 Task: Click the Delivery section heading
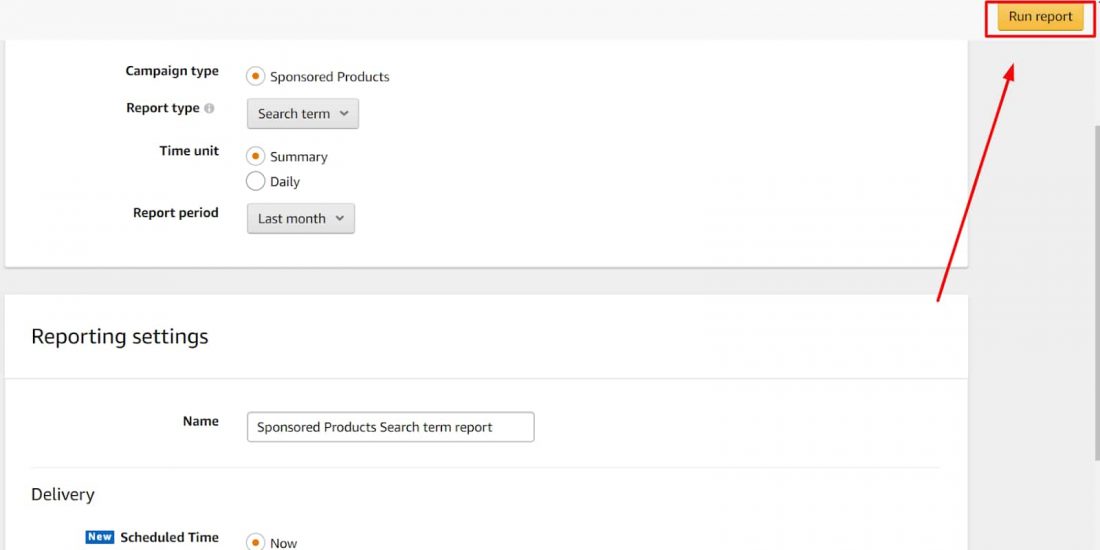tap(63, 495)
